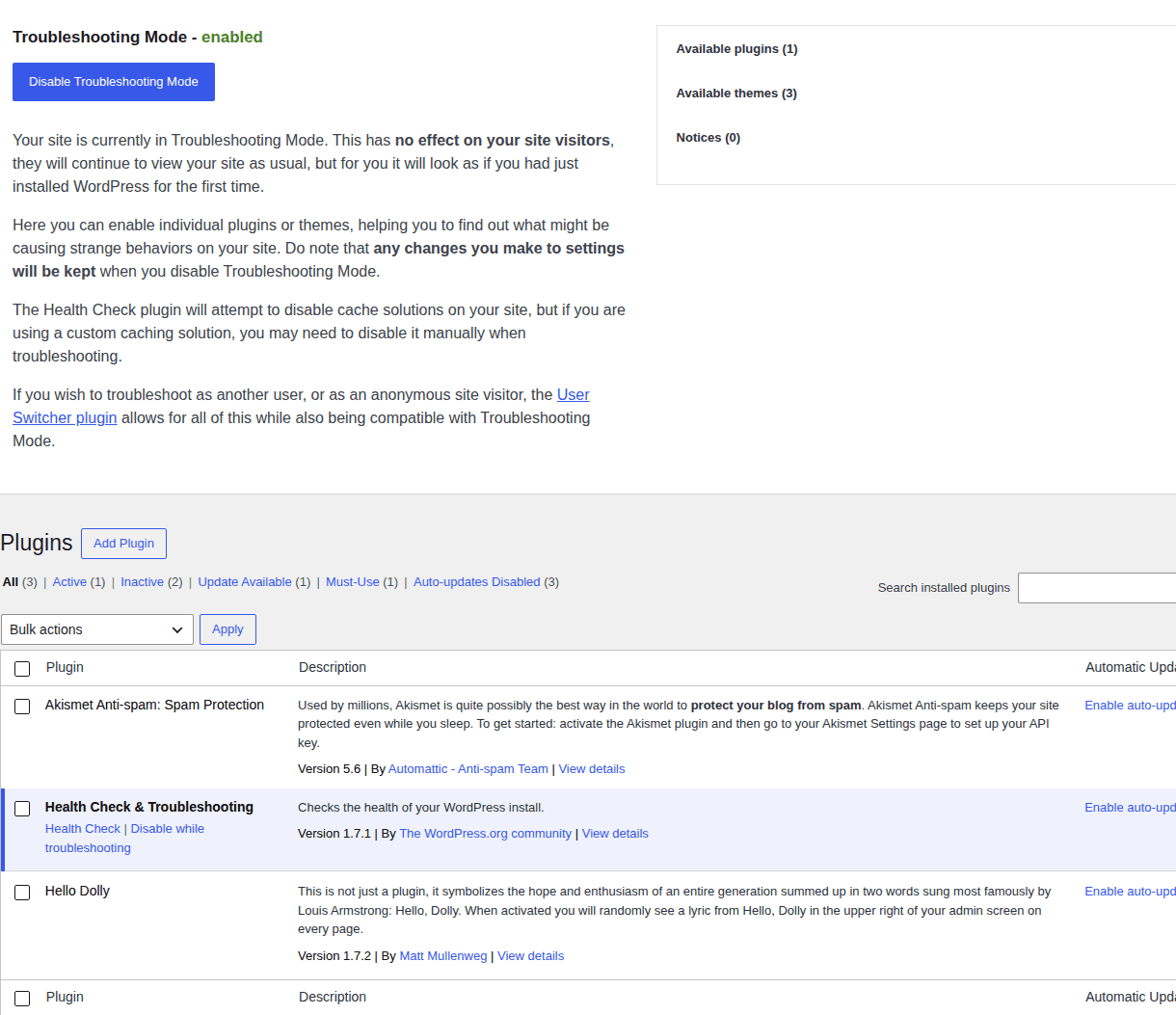Click the Plugin column header at top
This screenshot has height=1015, width=1176.
pos(65,667)
